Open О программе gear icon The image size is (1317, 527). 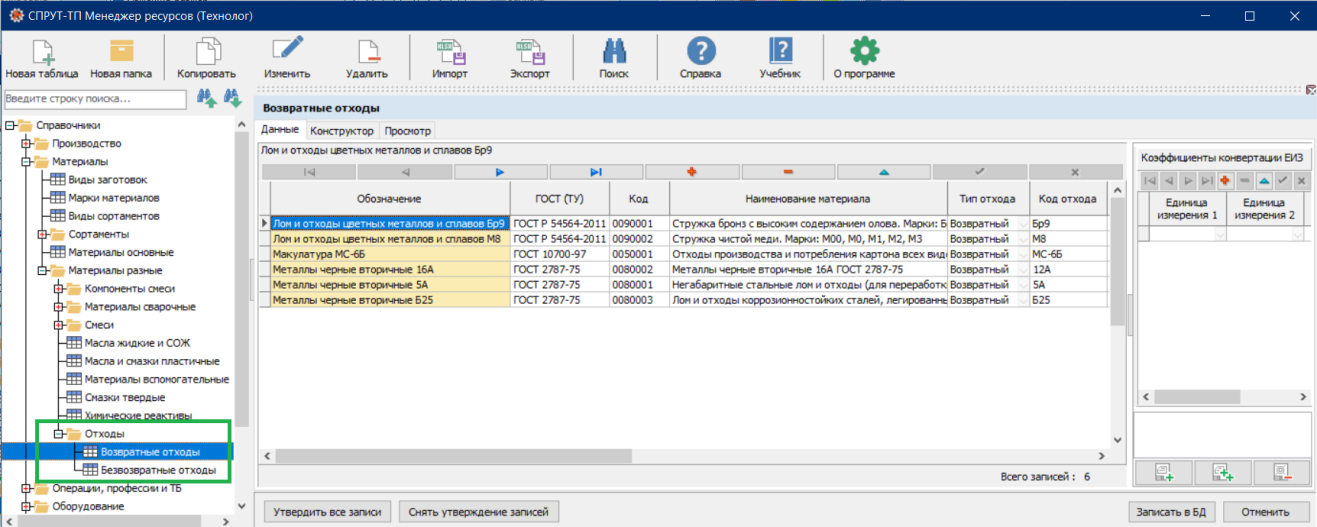[864, 52]
